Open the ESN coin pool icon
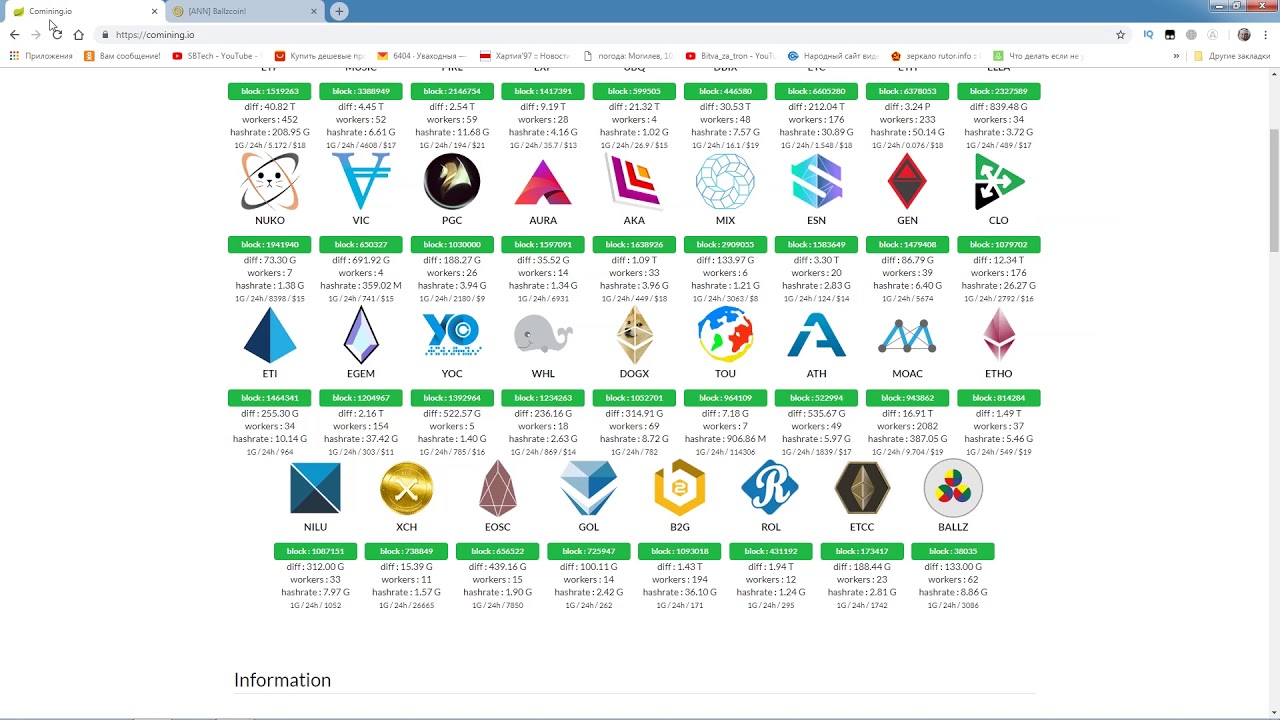The image size is (1280, 720). click(x=817, y=182)
